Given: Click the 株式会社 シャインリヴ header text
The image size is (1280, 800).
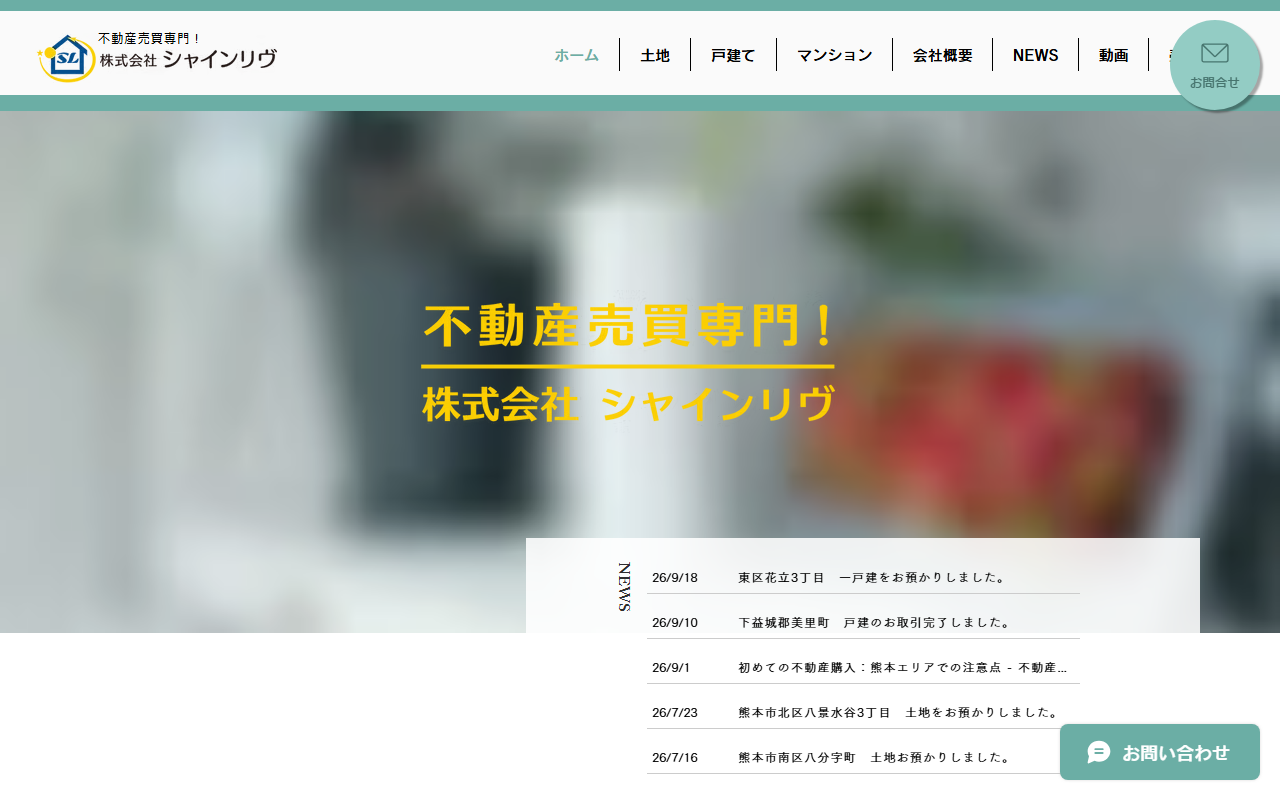Looking at the screenshot, I should point(188,60).
